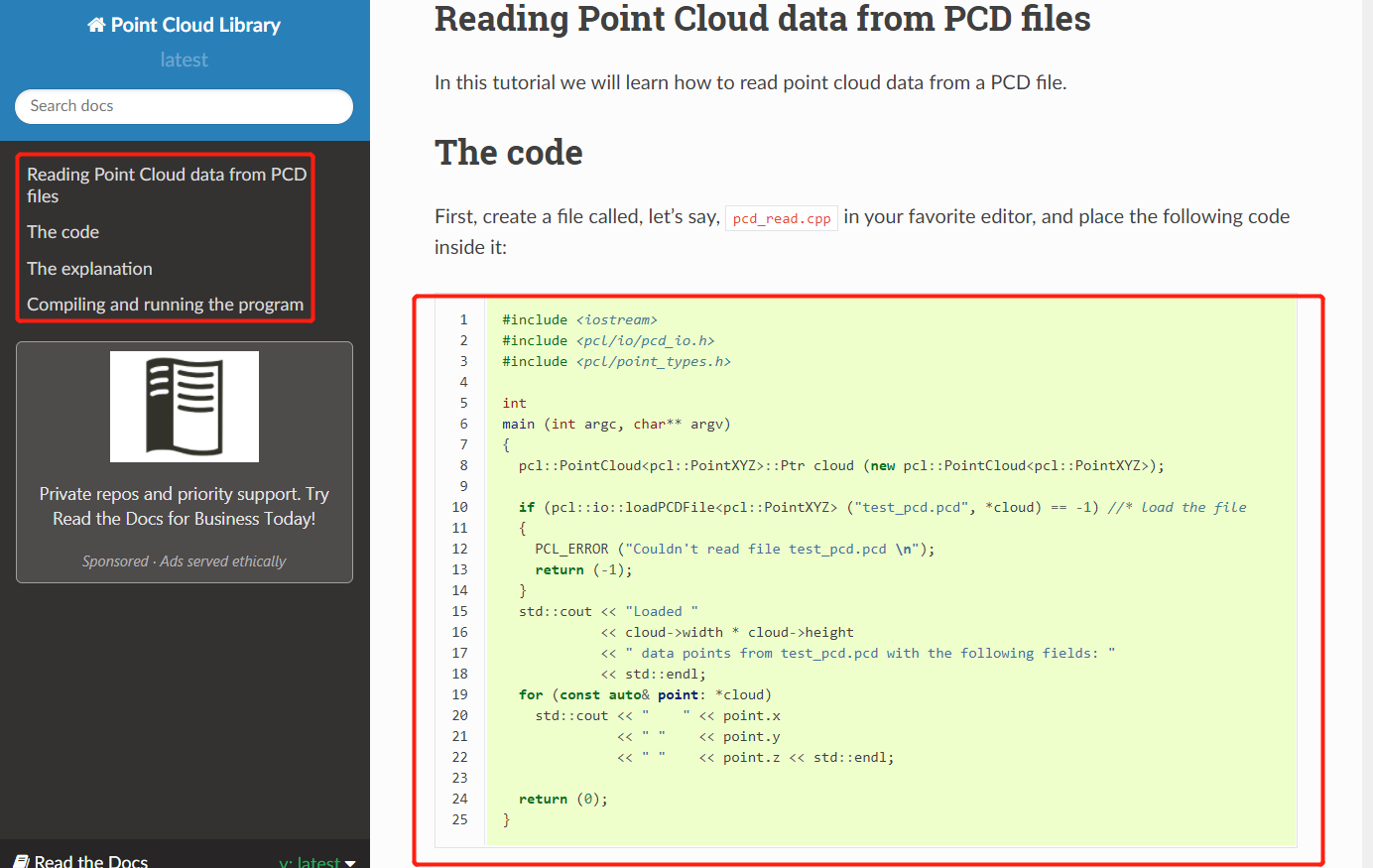Click the open book ad image
The height and width of the screenshot is (868, 1373).
185,407
